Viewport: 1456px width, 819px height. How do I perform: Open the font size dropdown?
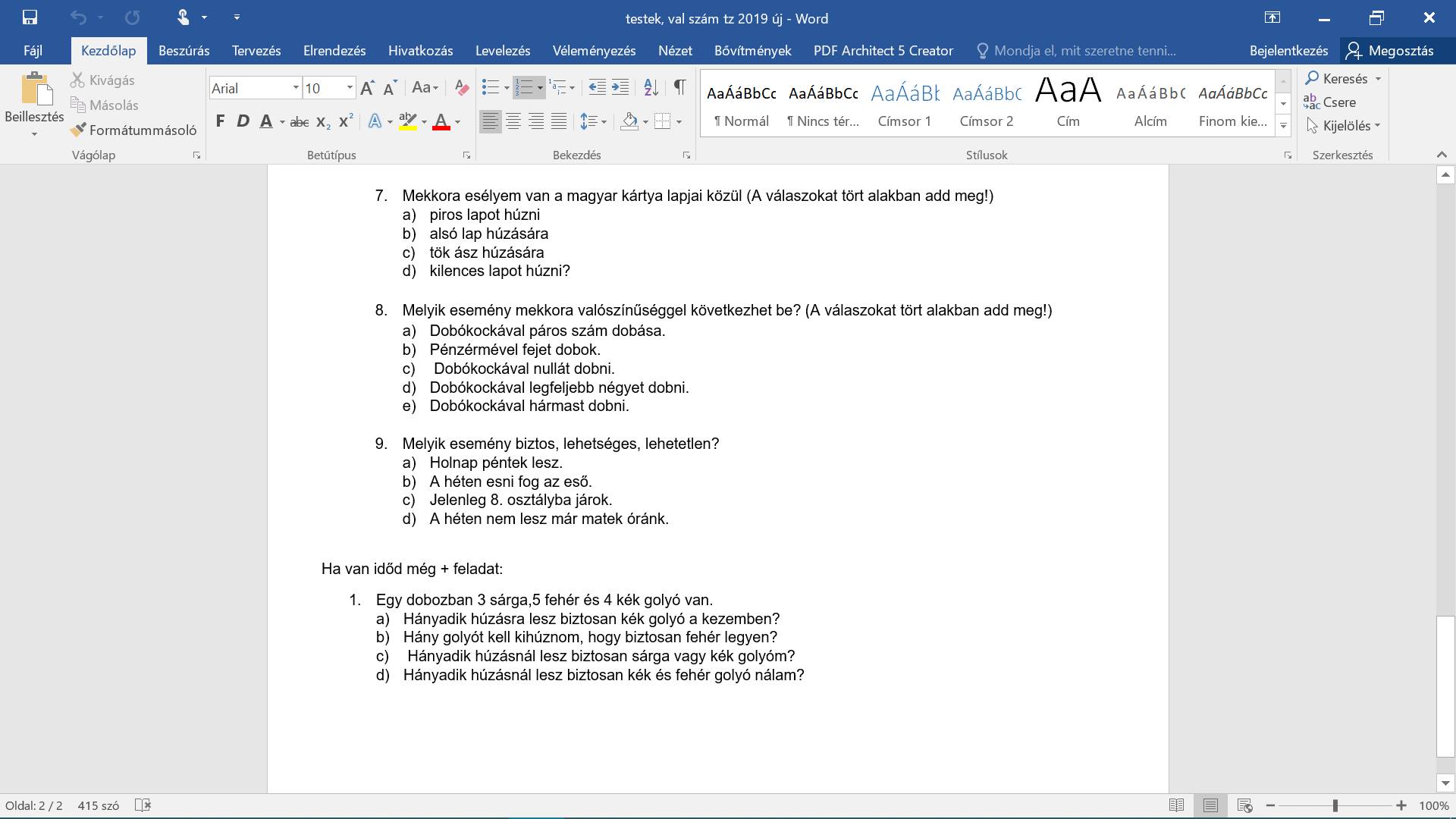(x=350, y=88)
